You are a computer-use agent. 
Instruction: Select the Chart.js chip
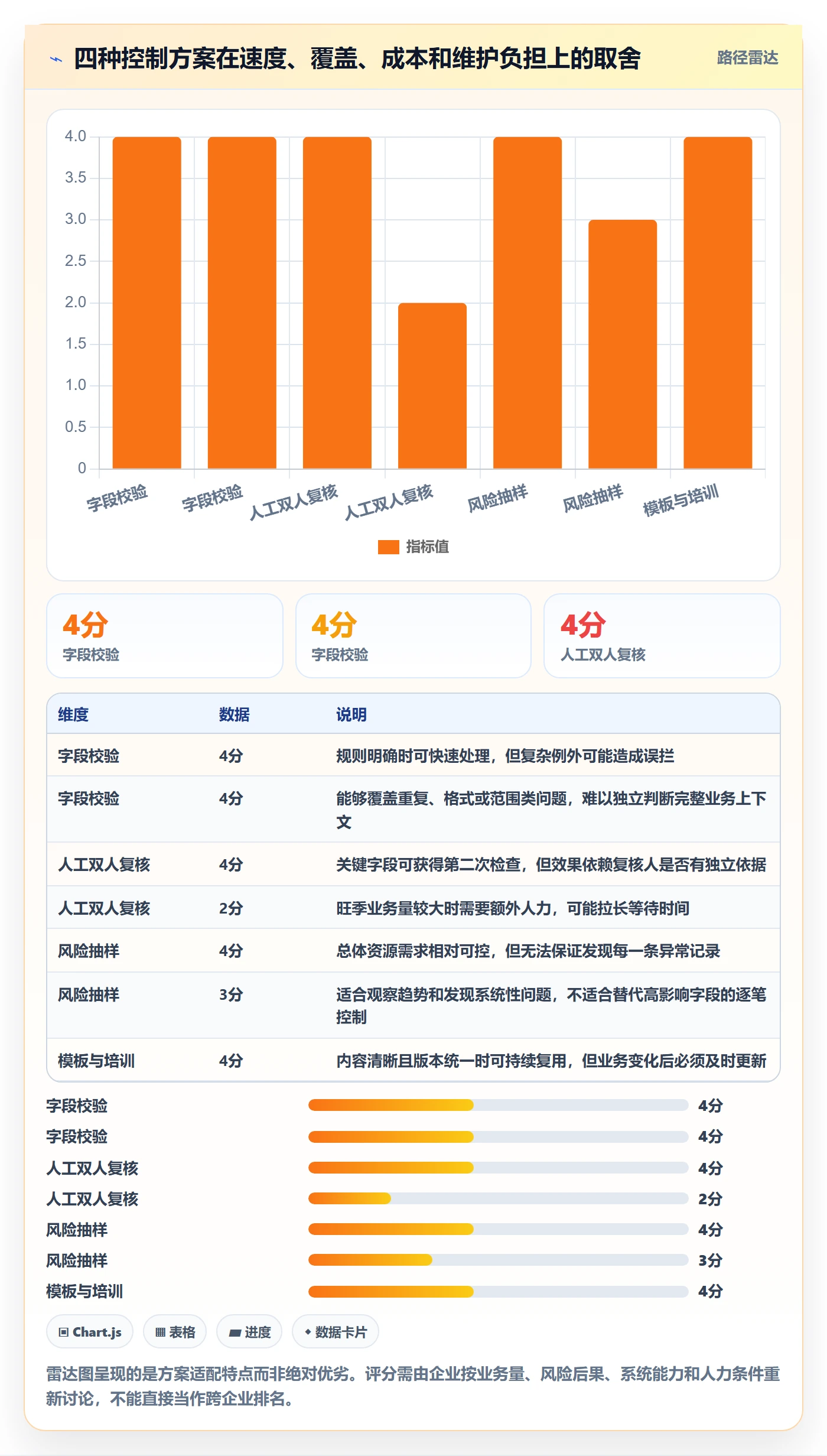90,1332
